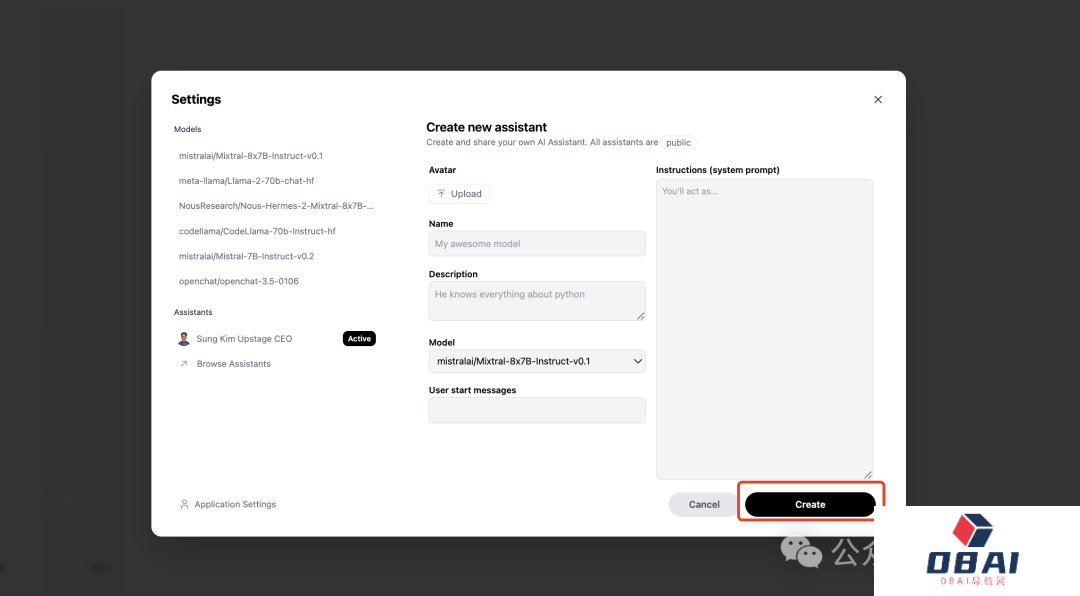The image size is (1080, 596).
Task: Select openchat/openchat-3.5-0106 model
Action: (x=238, y=281)
